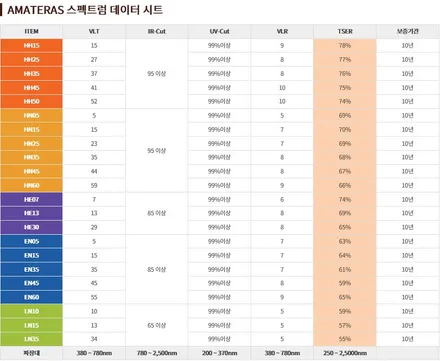
Task: Click the 250~2,5000nm footer cell
Action: [345, 353]
